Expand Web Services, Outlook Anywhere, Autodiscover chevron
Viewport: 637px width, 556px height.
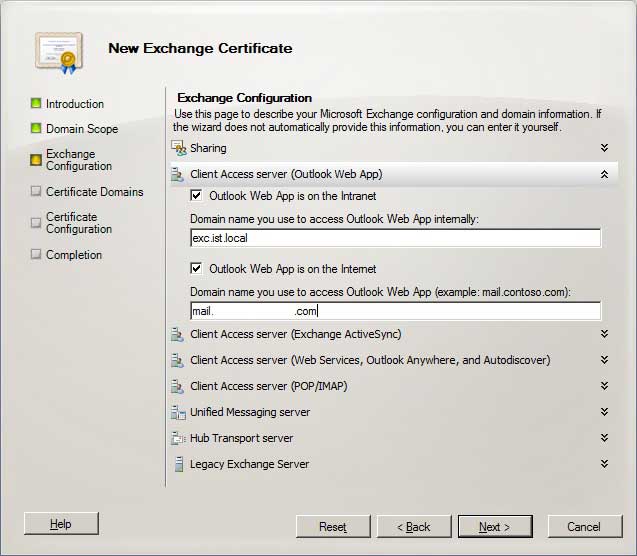[x=604, y=360]
